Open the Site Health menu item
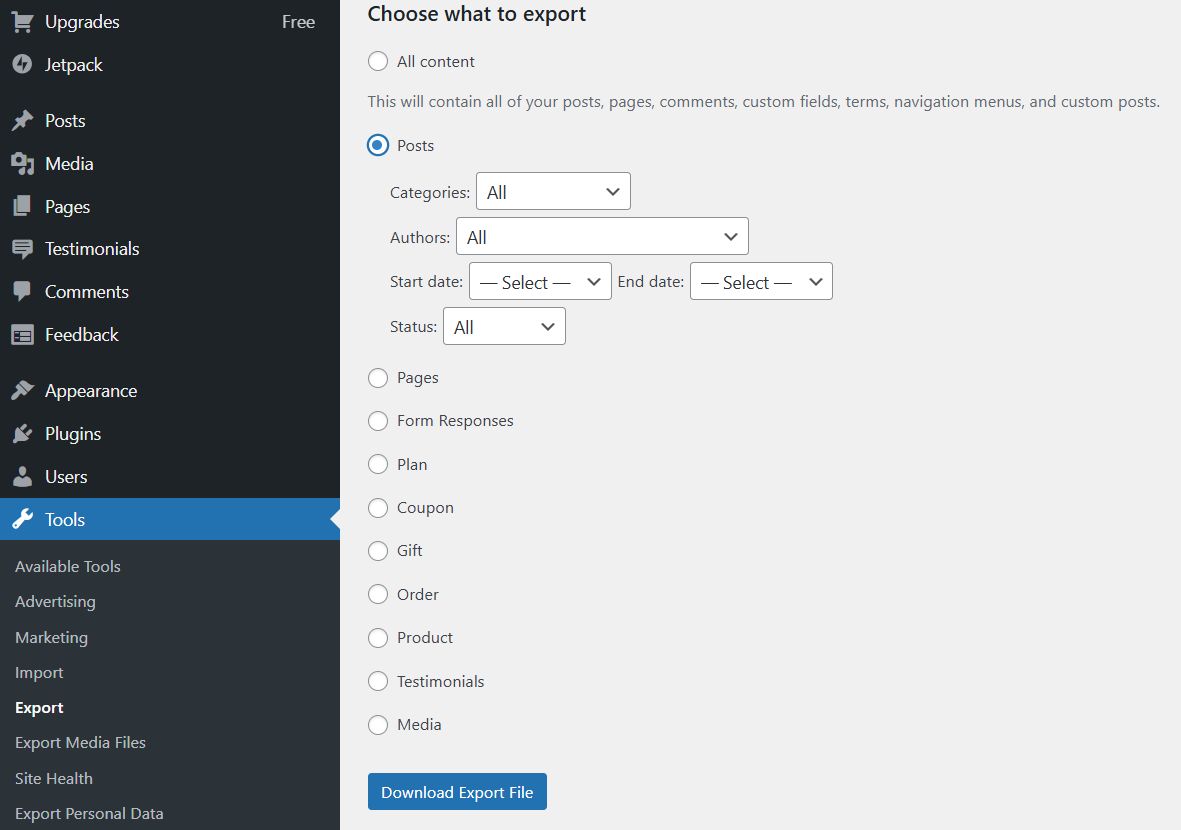The height and width of the screenshot is (830, 1181). 53,778
